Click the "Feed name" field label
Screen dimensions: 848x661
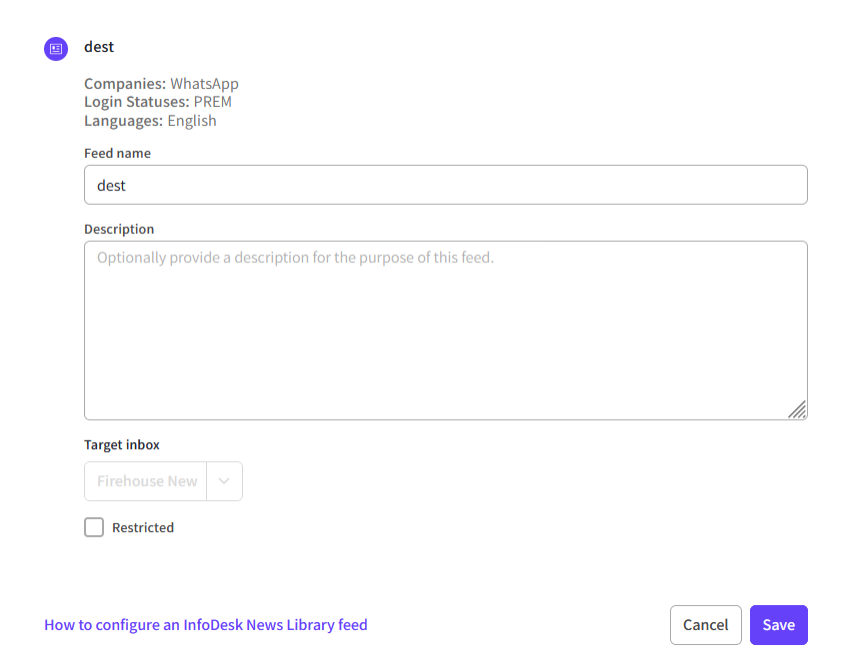point(117,153)
